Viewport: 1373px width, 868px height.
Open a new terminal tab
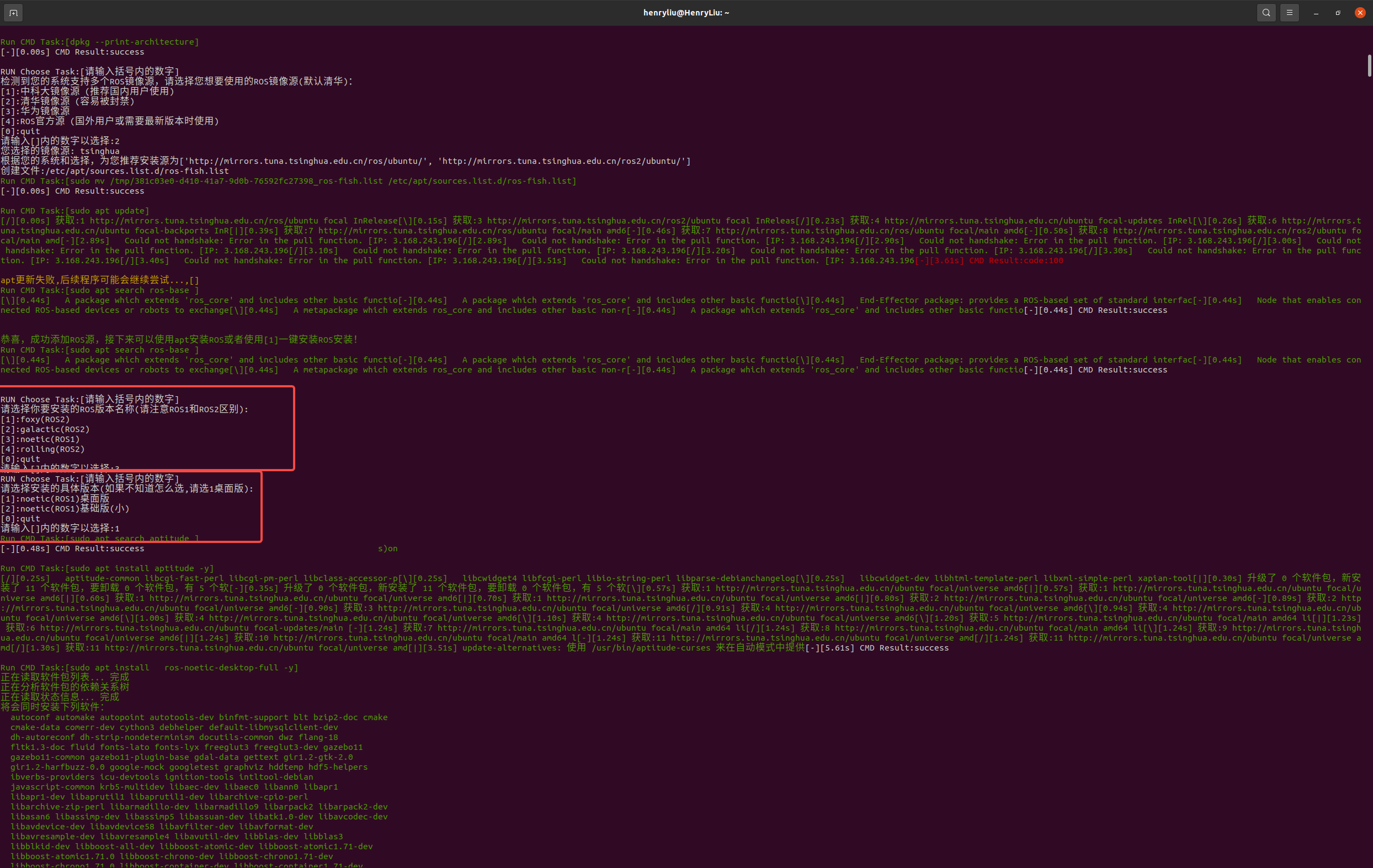(x=13, y=13)
